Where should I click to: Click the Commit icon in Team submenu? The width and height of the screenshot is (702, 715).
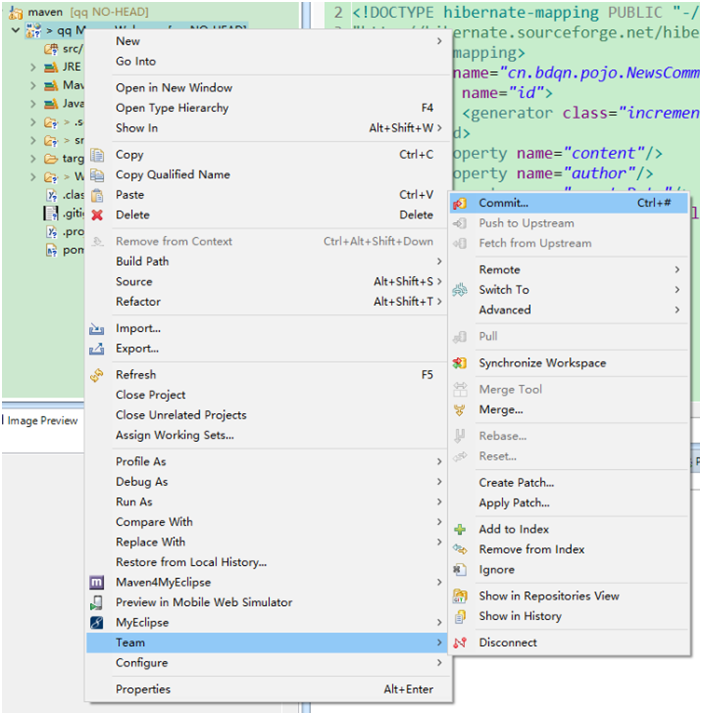460,203
